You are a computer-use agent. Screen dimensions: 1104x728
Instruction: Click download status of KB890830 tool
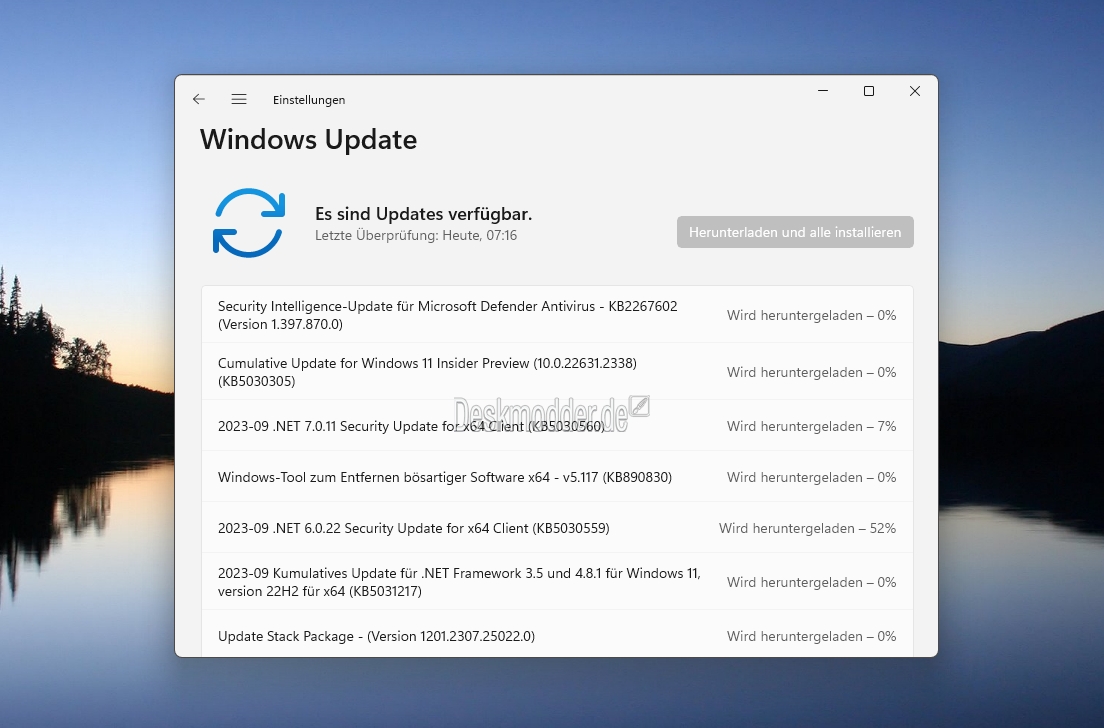click(x=811, y=477)
